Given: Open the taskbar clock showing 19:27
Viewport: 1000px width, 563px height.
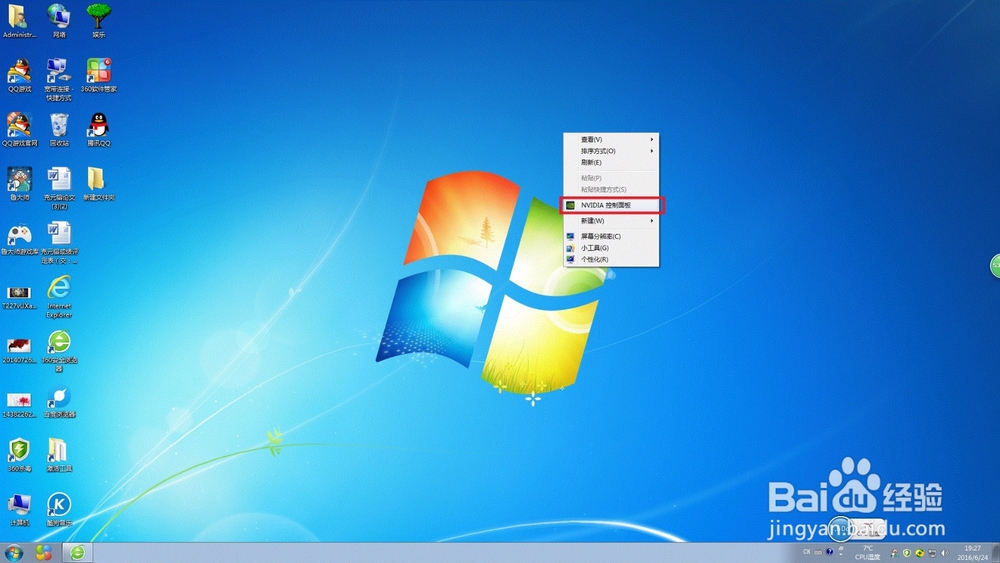Looking at the screenshot, I should point(973,553).
